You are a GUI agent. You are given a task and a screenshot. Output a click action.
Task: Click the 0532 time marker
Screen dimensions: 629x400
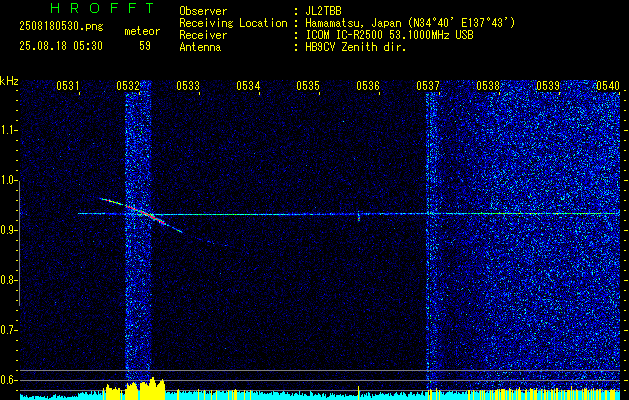(128, 85)
